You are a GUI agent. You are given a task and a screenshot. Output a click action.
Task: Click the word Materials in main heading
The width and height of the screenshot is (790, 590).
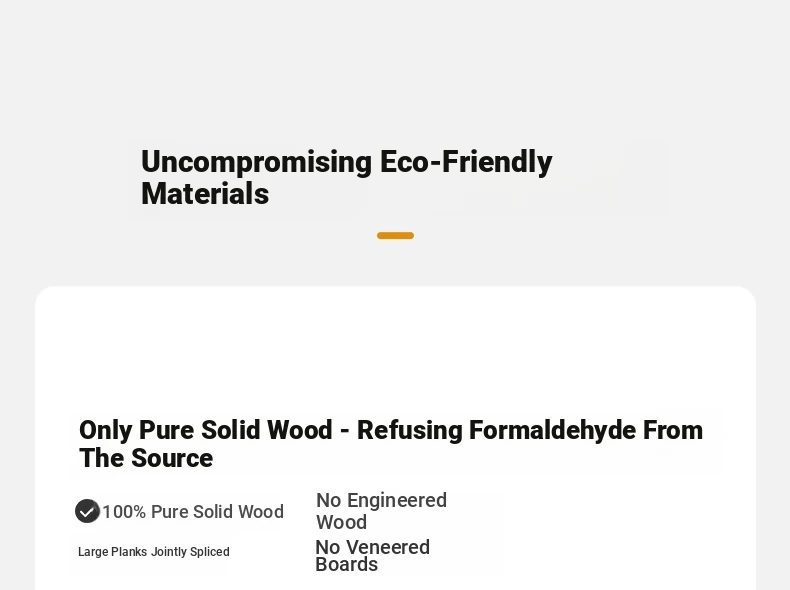coord(205,194)
